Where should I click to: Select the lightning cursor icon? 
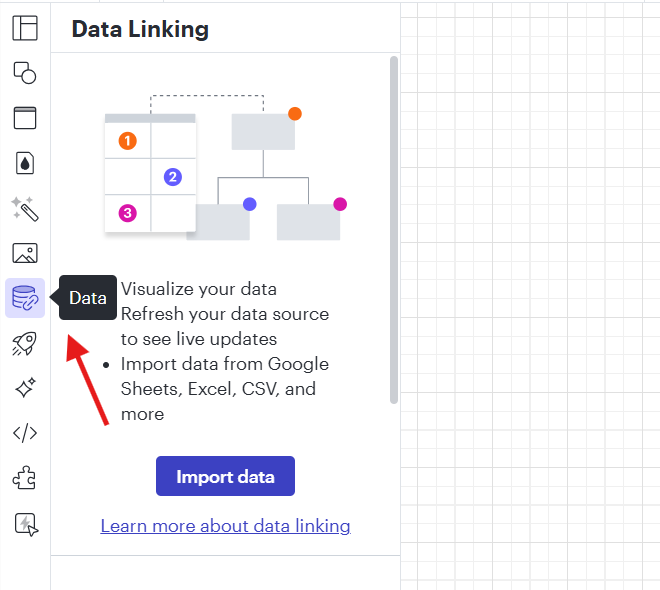26,524
